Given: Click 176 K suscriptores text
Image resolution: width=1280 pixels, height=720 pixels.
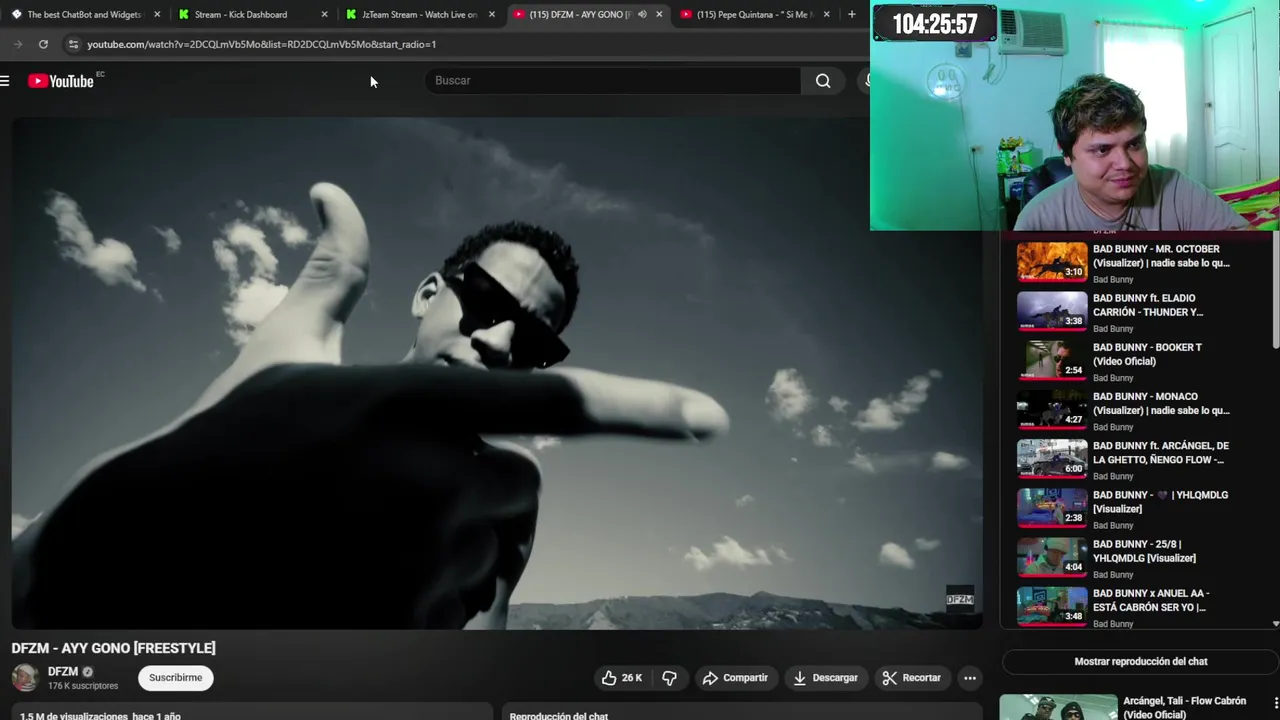Looking at the screenshot, I should [83, 686].
